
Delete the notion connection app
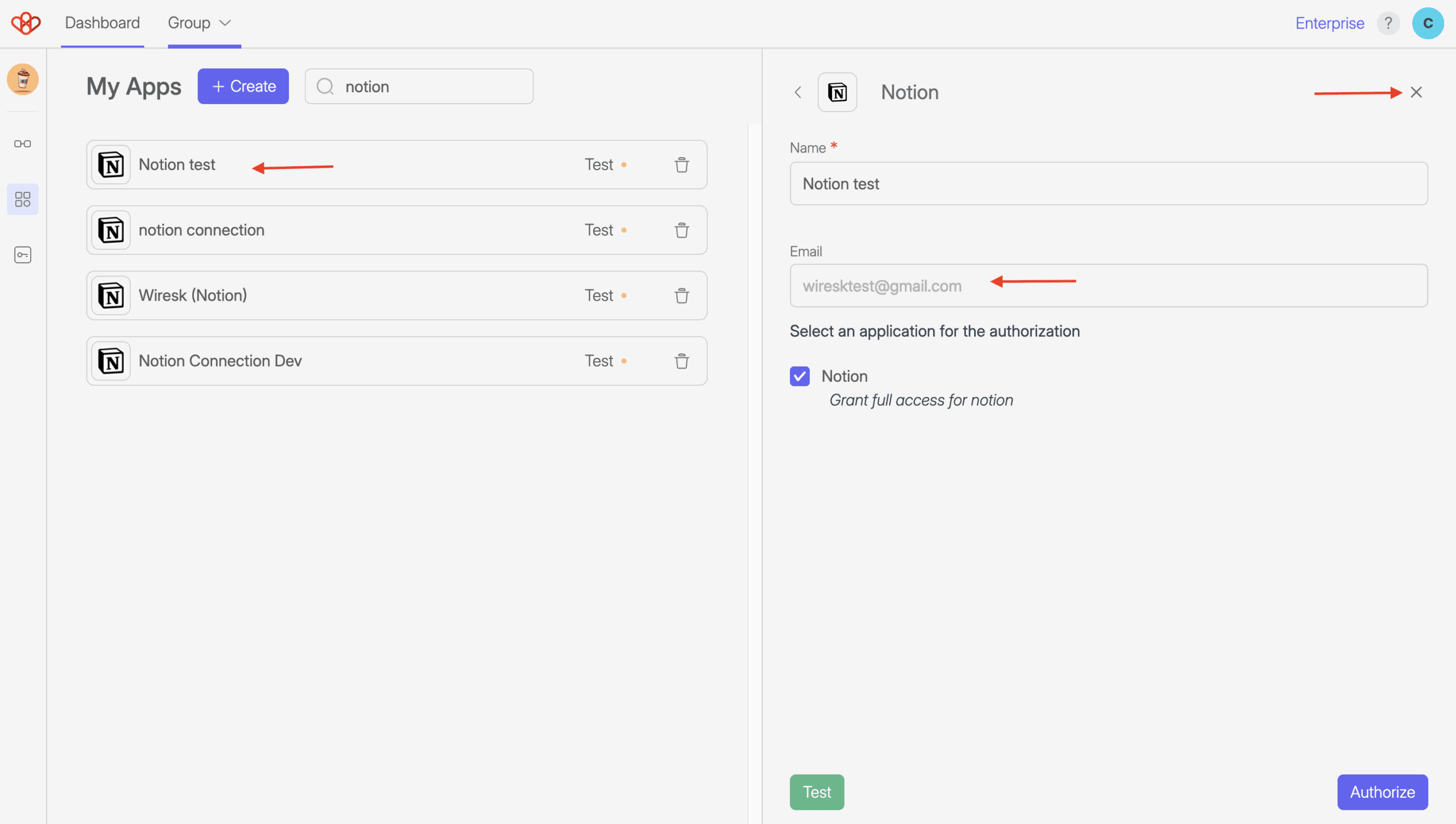point(682,230)
